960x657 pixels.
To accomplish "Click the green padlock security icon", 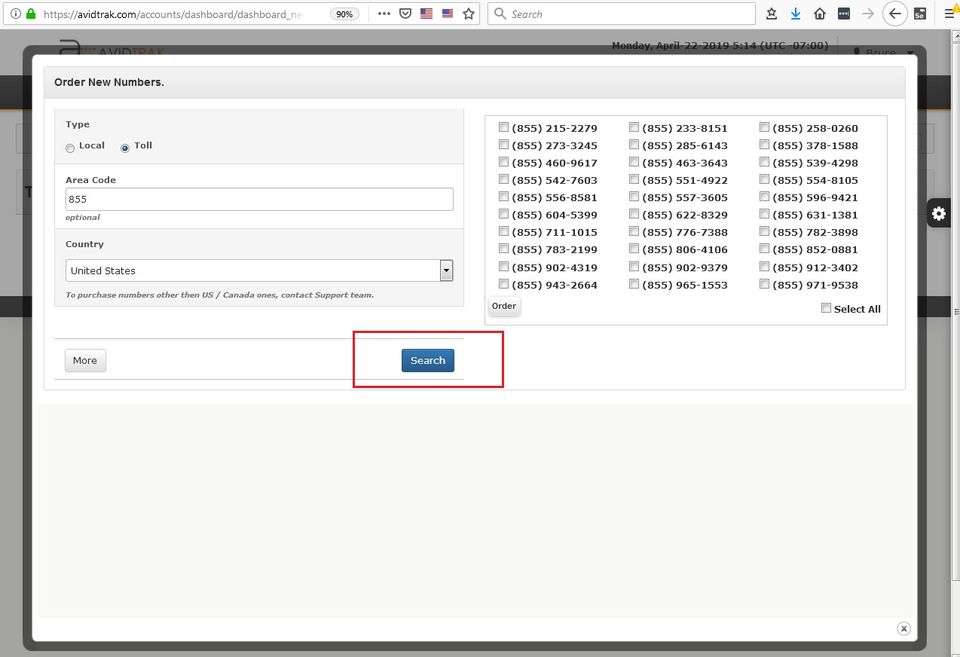I will pos(31,13).
